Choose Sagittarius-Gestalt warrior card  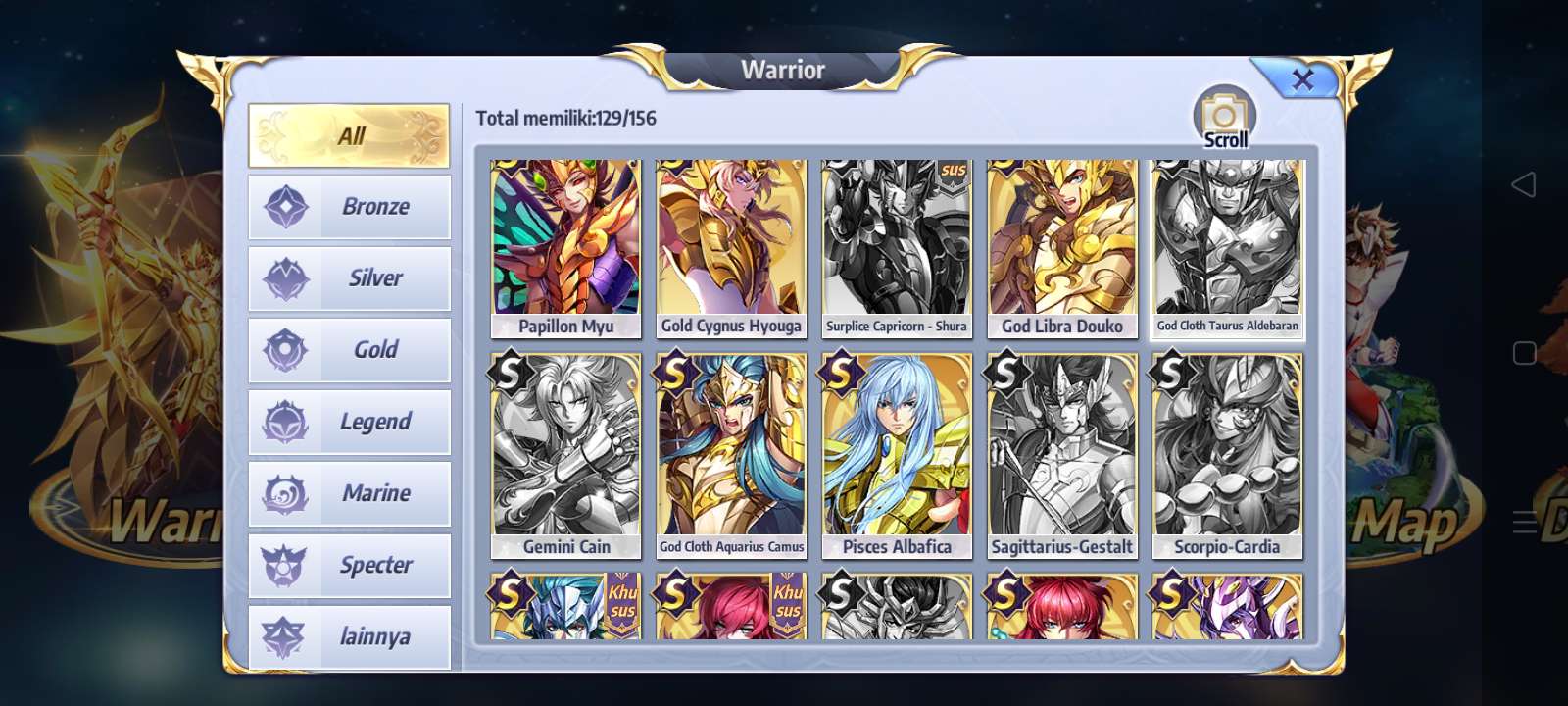pos(1062,456)
